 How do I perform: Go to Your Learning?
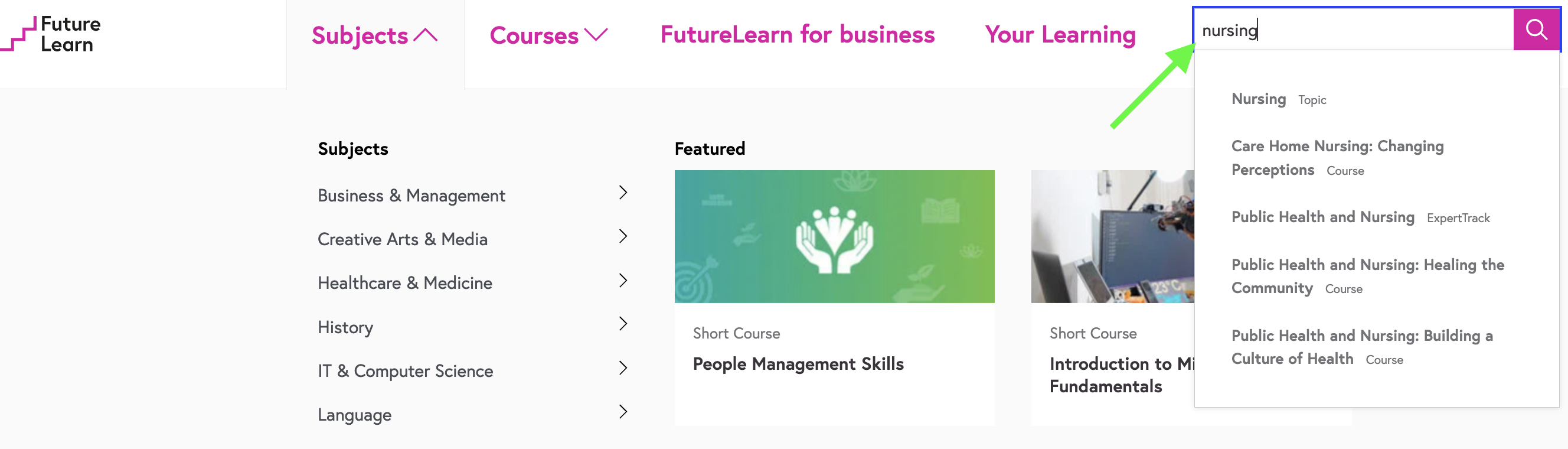[1060, 35]
